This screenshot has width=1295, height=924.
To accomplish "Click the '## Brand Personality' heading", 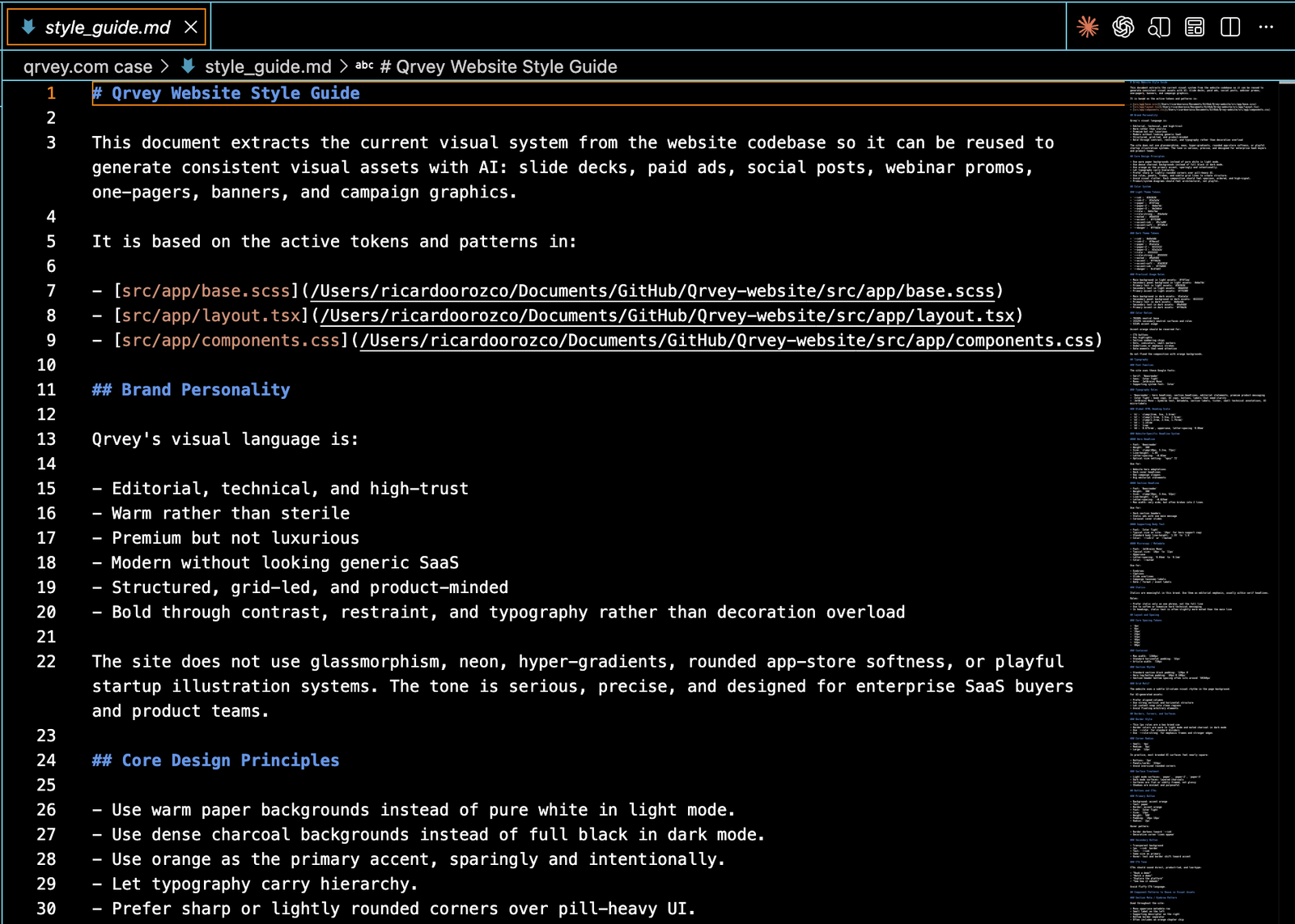I will click(191, 390).
